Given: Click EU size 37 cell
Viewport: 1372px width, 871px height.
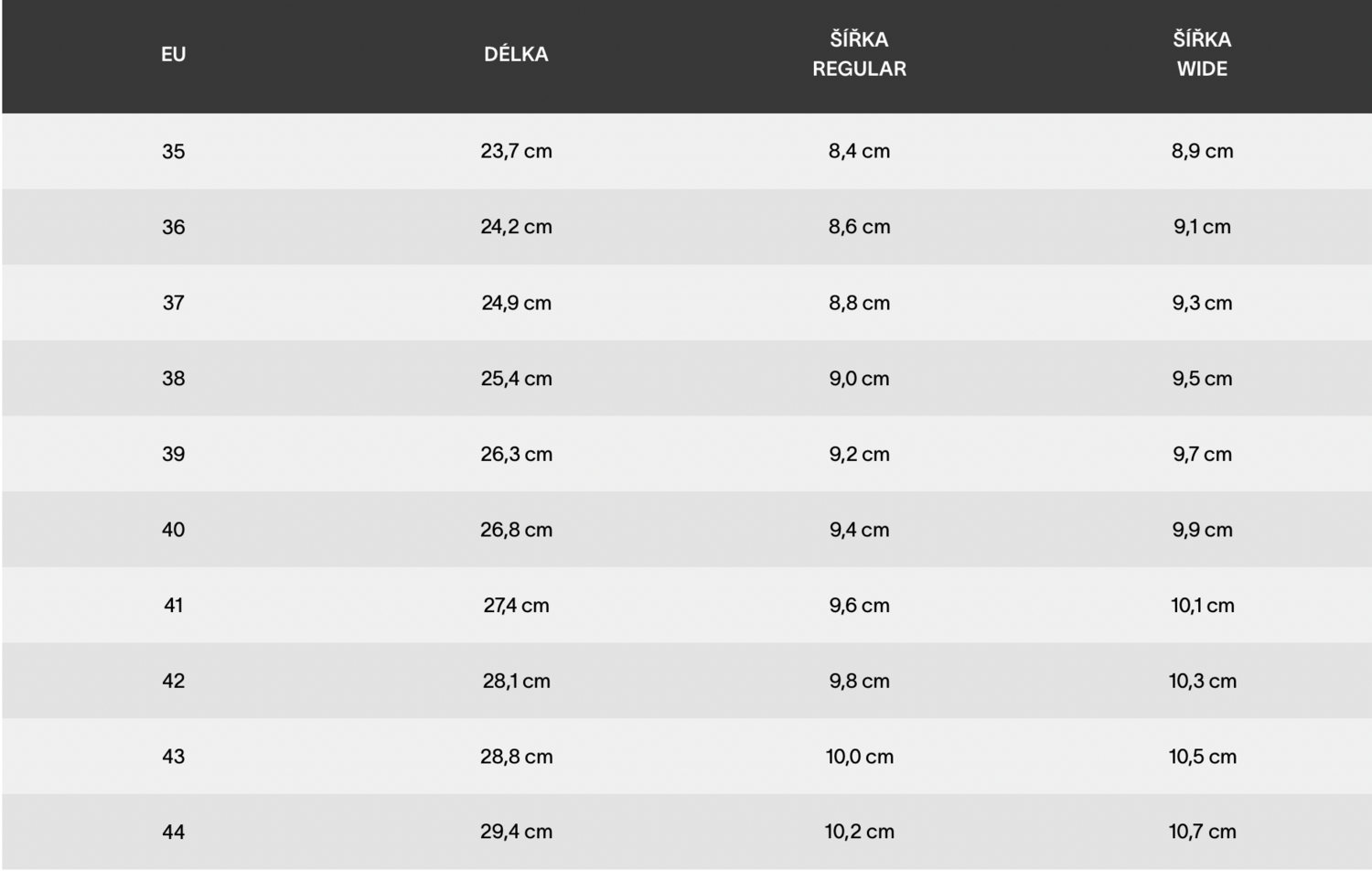Looking at the screenshot, I should tap(173, 303).
